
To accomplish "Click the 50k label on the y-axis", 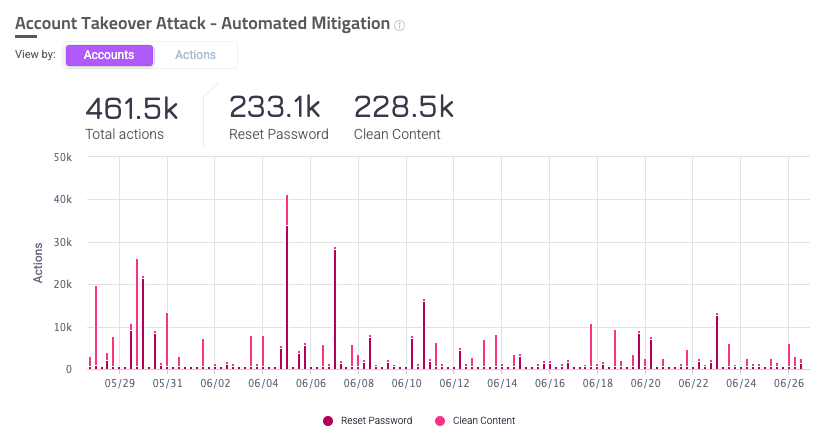I will pyautogui.click(x=62, y=157).
